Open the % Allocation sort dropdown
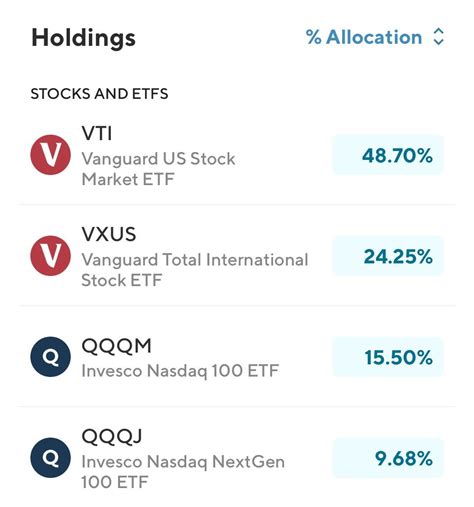The height and width of the screenshot is (507, 474). coord(375,37)
